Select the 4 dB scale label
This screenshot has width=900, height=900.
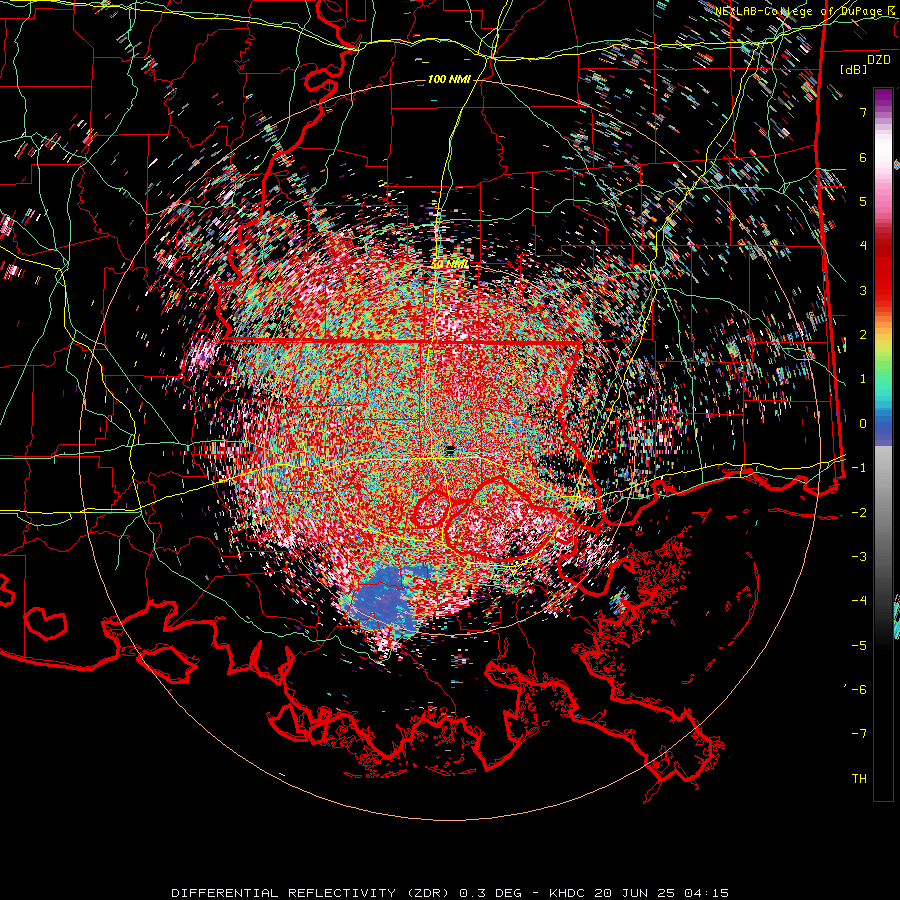coord(863,246)
